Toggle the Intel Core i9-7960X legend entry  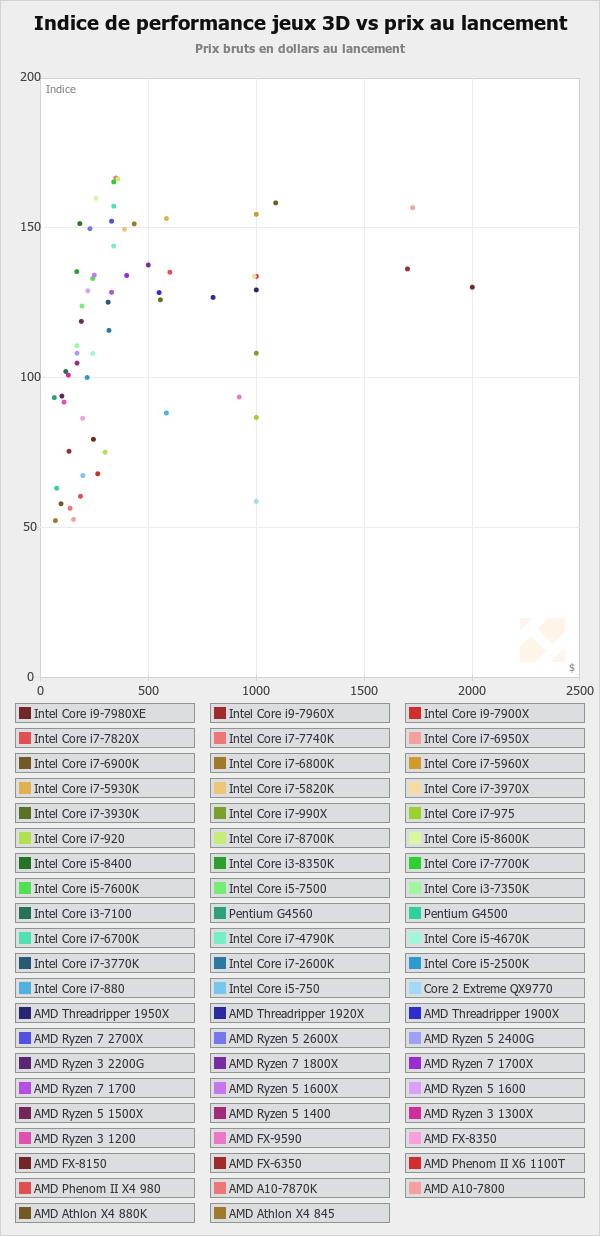pos(300,713)
